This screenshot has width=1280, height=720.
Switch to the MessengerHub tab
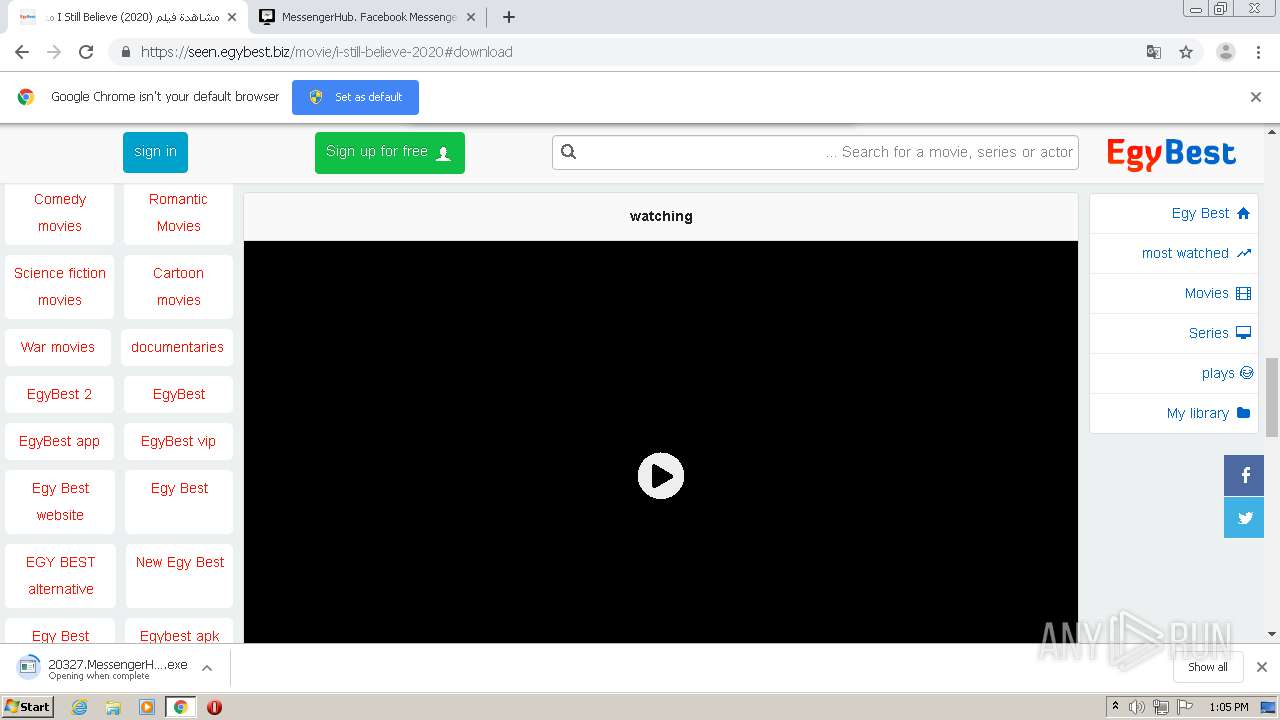(x=368, y=17)
